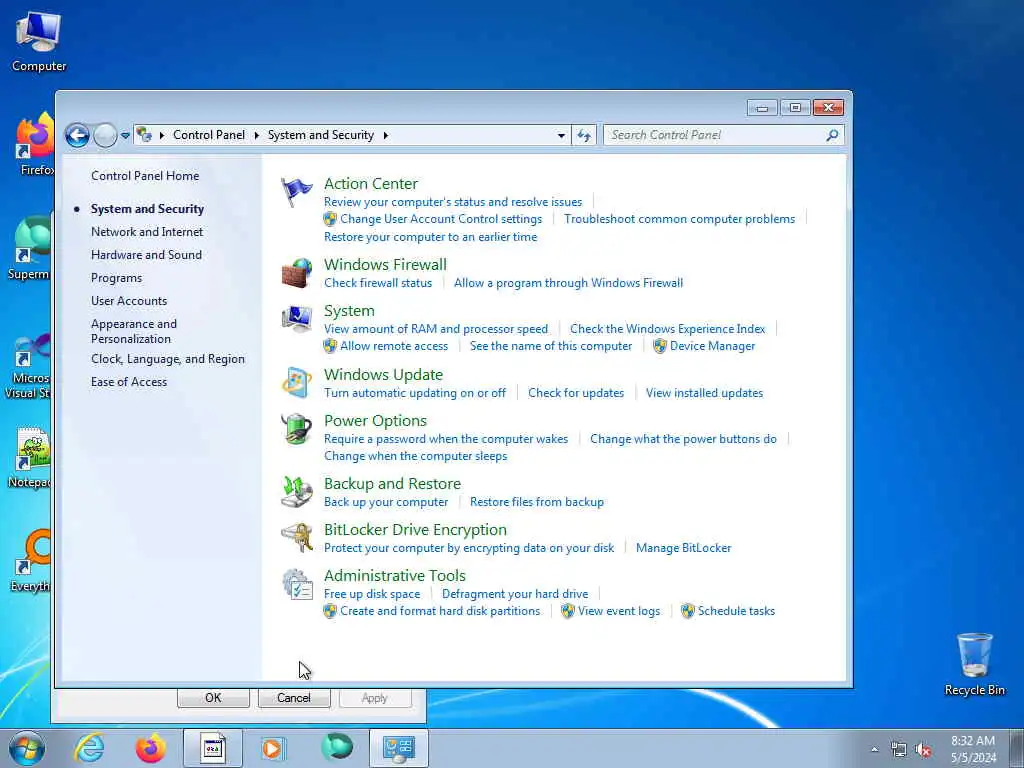Viewport: 1024px width, 768px height.
Task: Go back with the blue Back arrow
Action: tap(77, 135)
